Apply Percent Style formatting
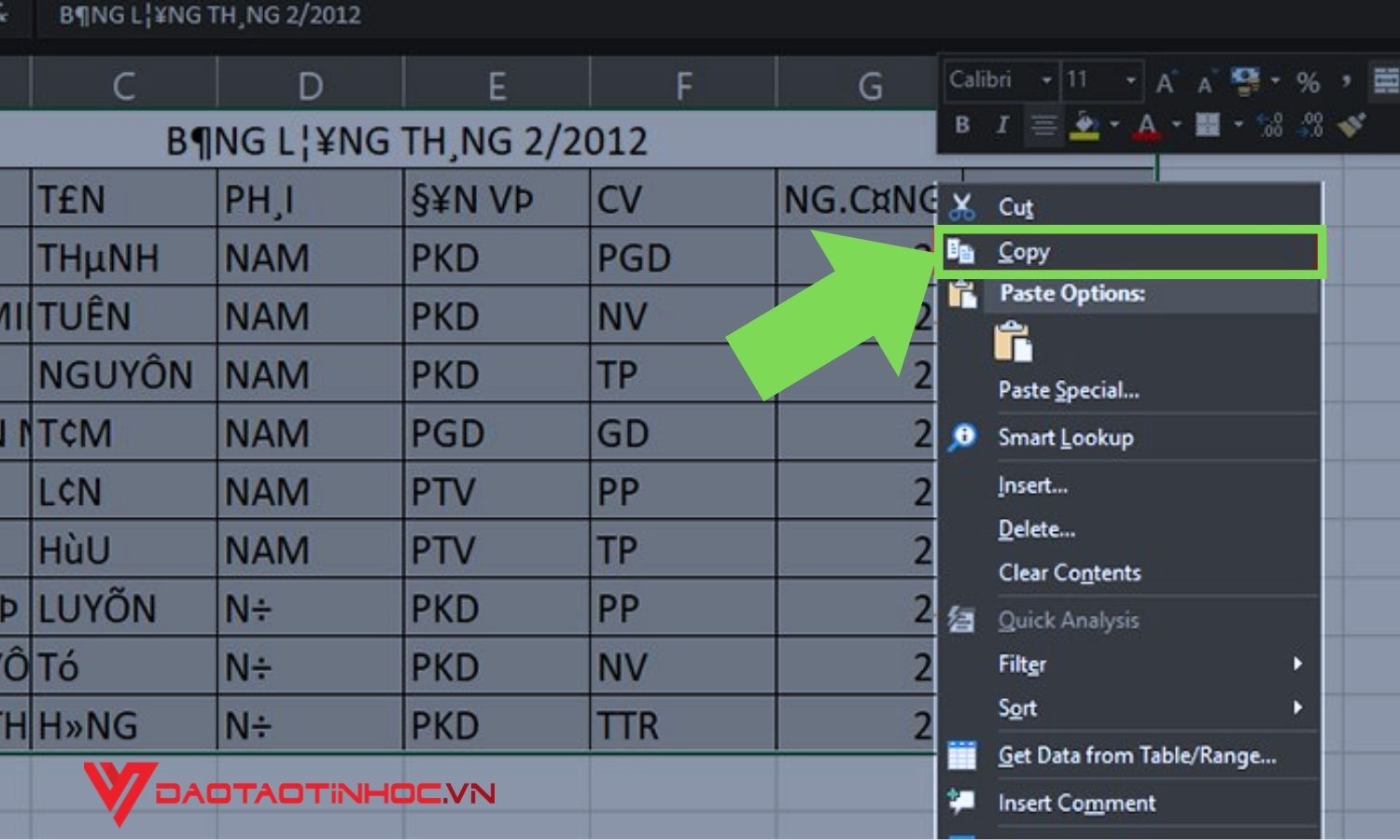The height and width of the screenshot is (840, 1400). click(1308, 83)
